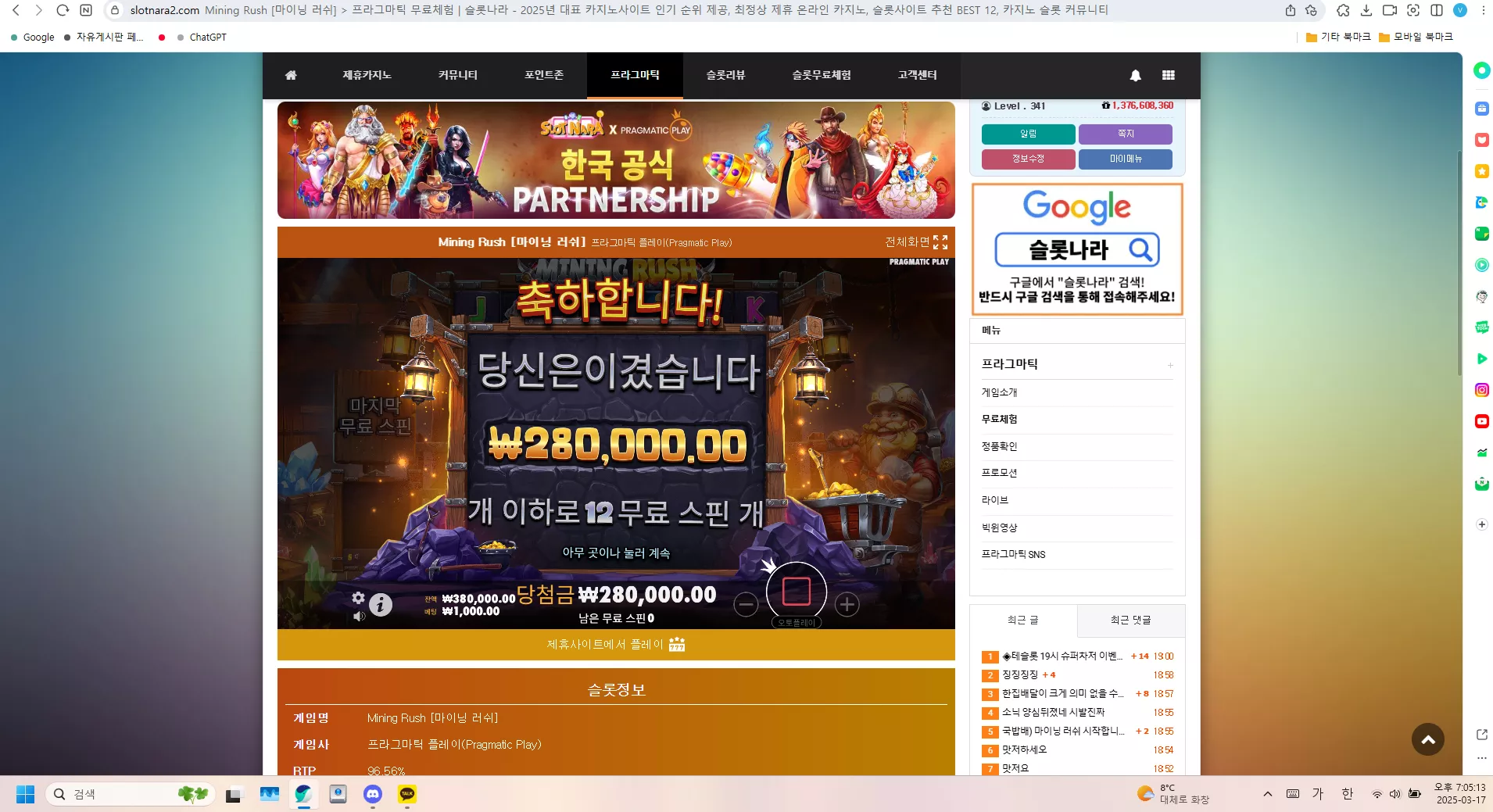Open the 포인트존 menu

pos(544,75)
